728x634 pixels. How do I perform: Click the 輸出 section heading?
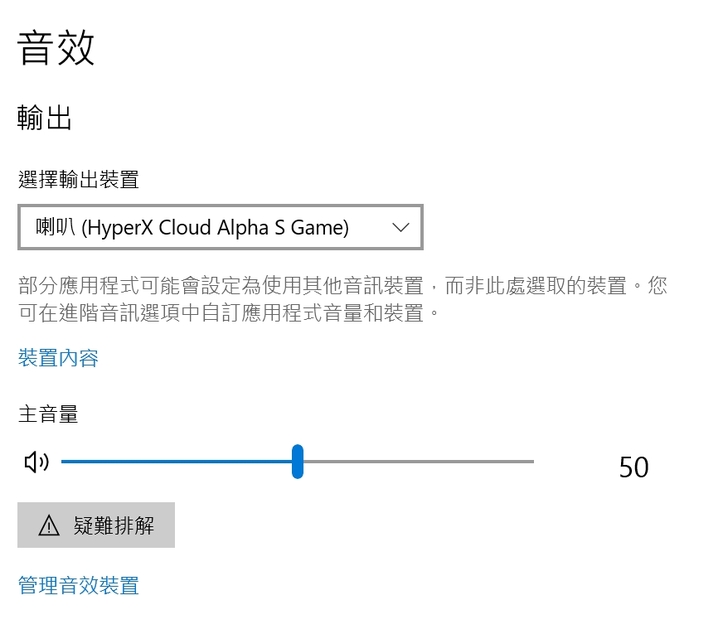pos(45,119)
